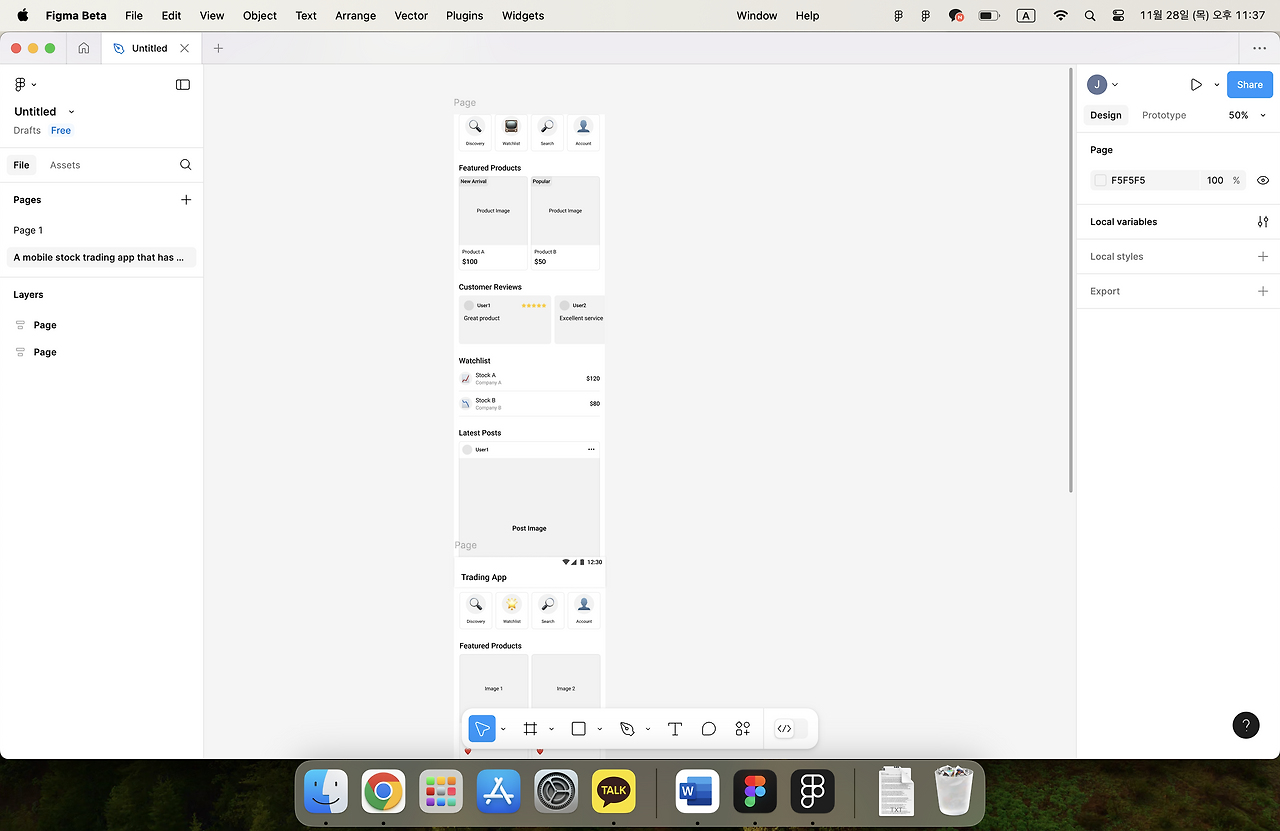
Task: Toggle page background visibility eye
Action: (x=1263, y=181)
